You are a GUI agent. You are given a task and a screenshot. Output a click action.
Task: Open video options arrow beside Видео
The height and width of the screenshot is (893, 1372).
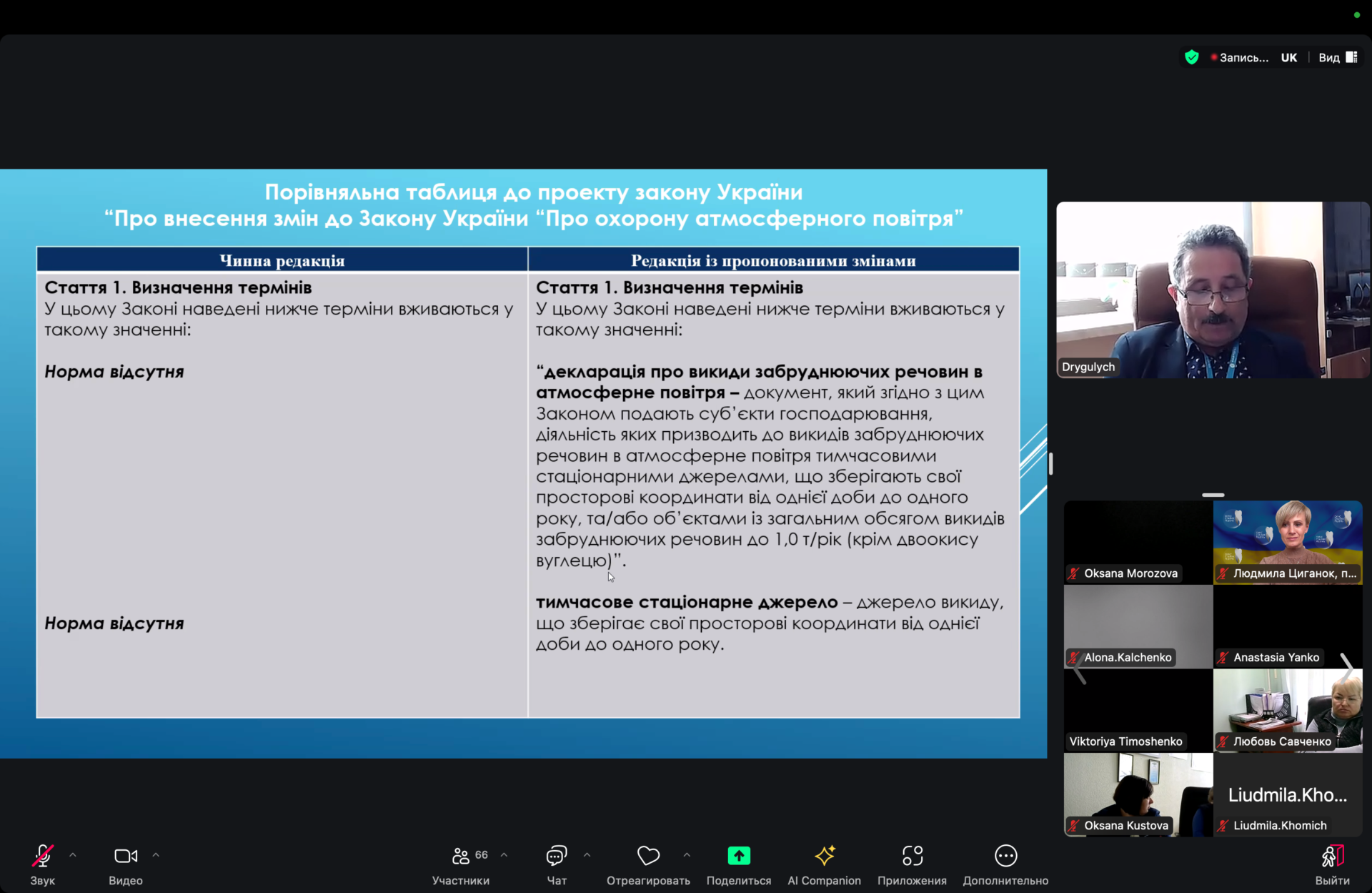[x=156, y=855]
